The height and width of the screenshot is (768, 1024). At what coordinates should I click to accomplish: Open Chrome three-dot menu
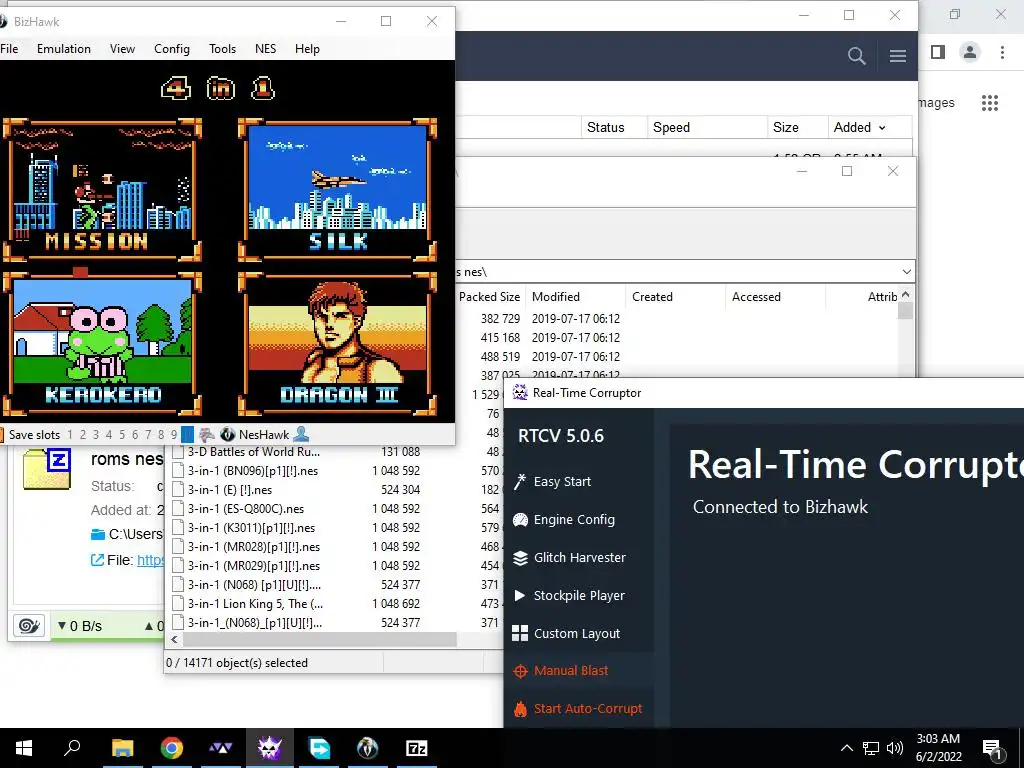[1002, 52]
